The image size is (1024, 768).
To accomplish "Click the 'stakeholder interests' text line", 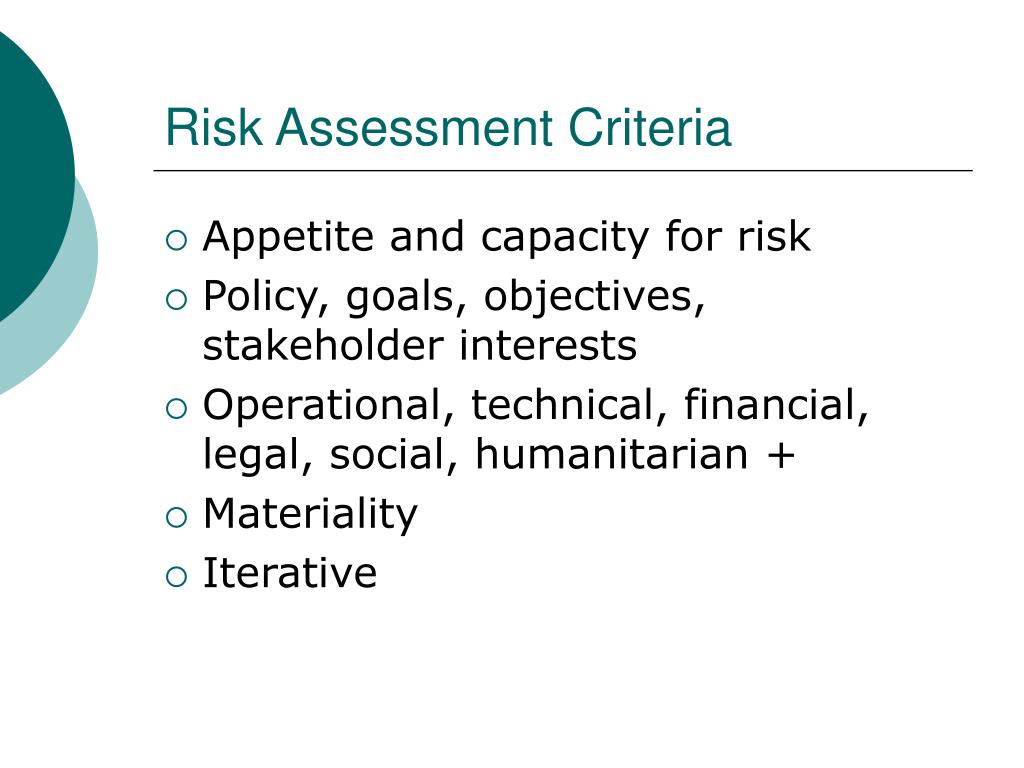I will point(420,345).
